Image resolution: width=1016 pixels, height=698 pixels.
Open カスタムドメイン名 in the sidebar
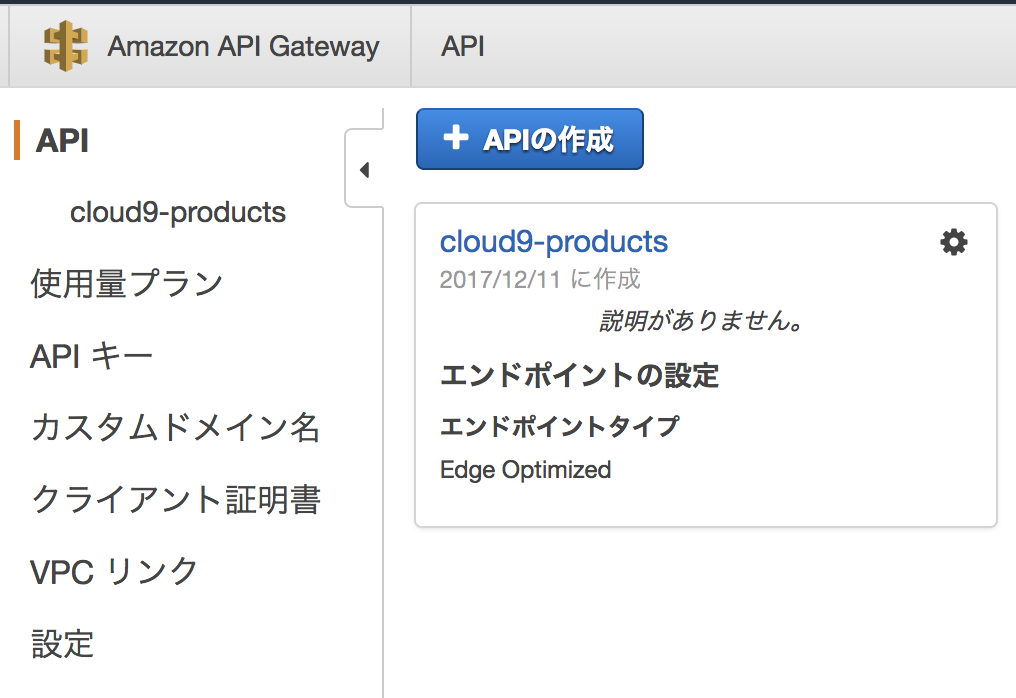(x=175, y=428)
